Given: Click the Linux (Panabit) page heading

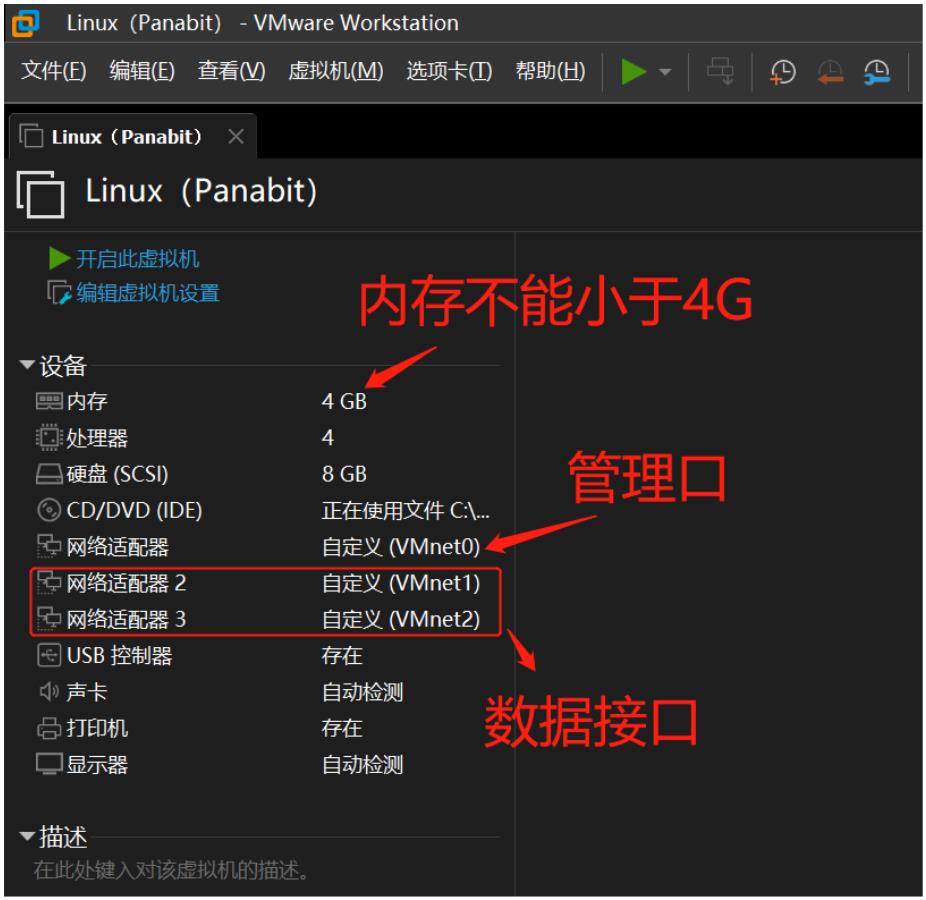Looking at the screenshot, I should click(x=201, y=191).
